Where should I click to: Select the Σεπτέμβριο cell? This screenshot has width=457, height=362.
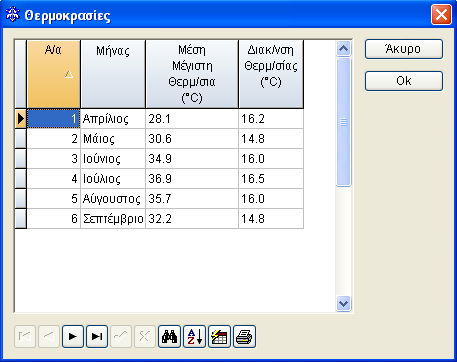point(113,219)
